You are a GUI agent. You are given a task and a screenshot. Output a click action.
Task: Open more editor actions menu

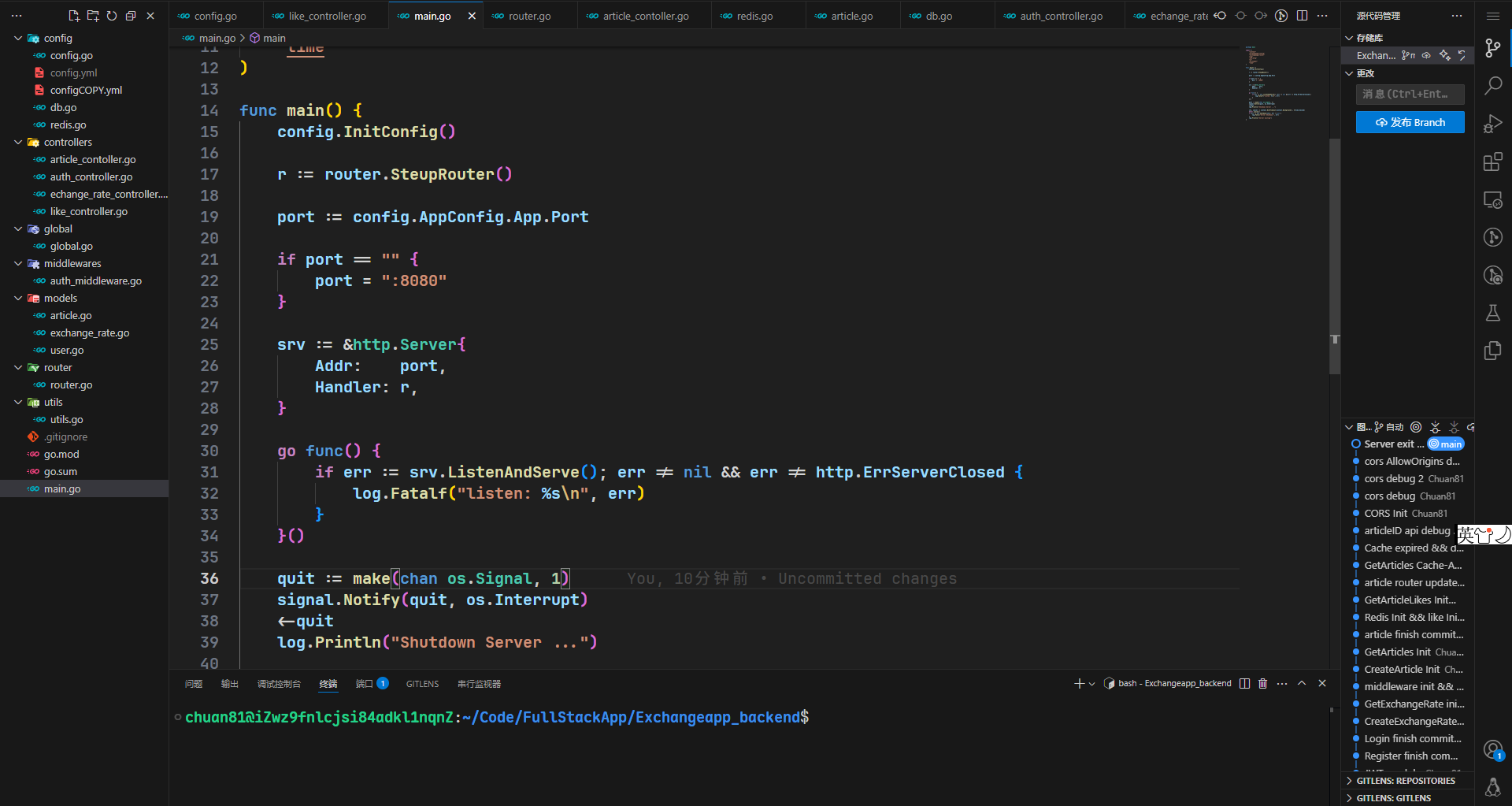pyautogui.click(x=1322, y=16)
